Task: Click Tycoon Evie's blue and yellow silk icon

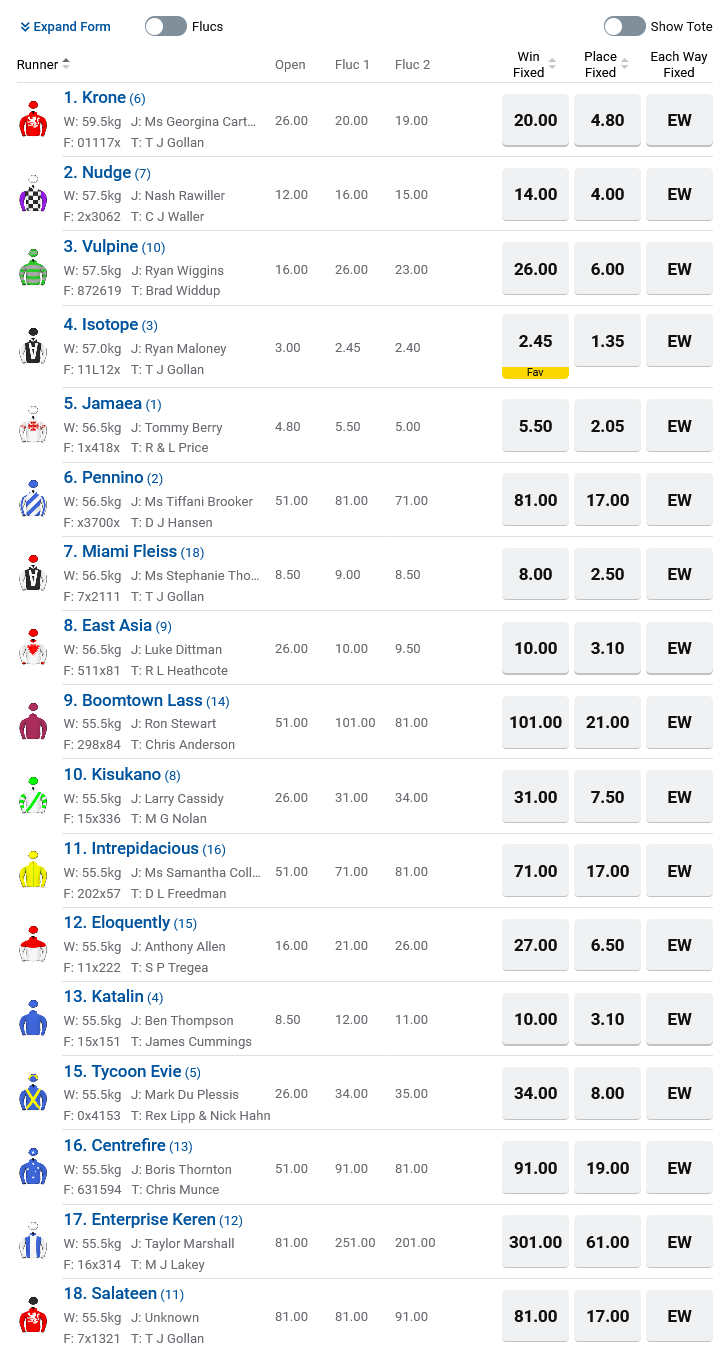Action: (x=33, y=1093)
